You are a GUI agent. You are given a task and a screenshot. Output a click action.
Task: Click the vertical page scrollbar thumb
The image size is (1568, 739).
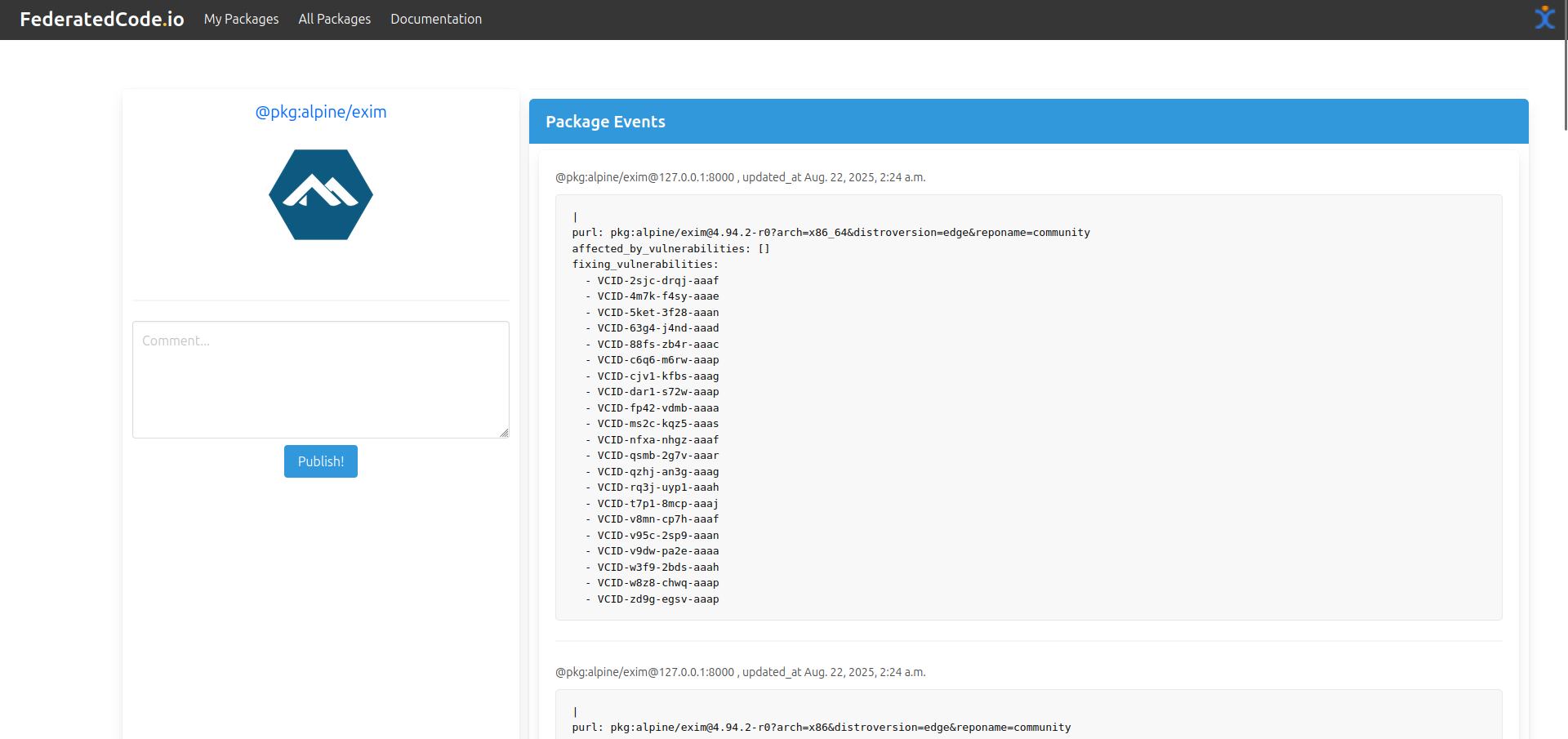[1566, 65]
